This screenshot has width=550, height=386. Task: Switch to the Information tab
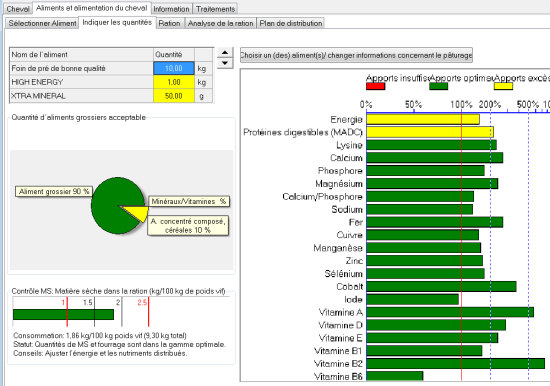click(x=171, y=9)
